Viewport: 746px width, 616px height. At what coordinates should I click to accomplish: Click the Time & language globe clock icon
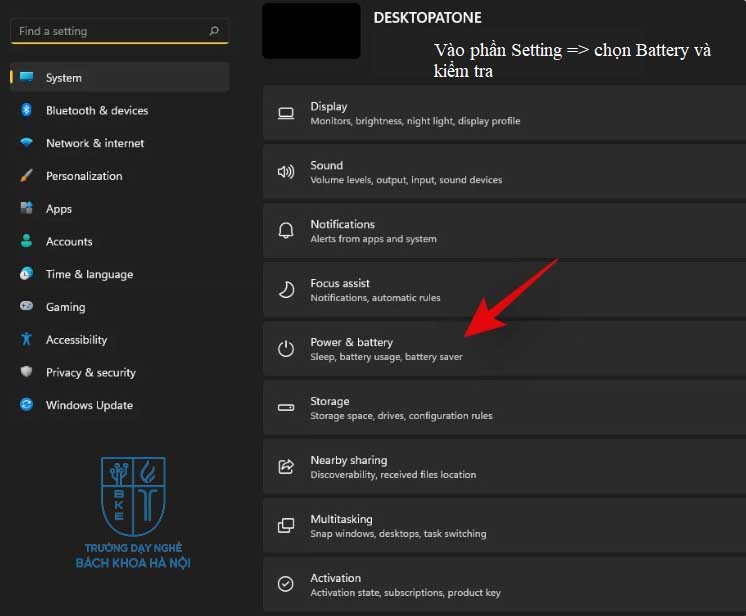click(x=27, y=274)
